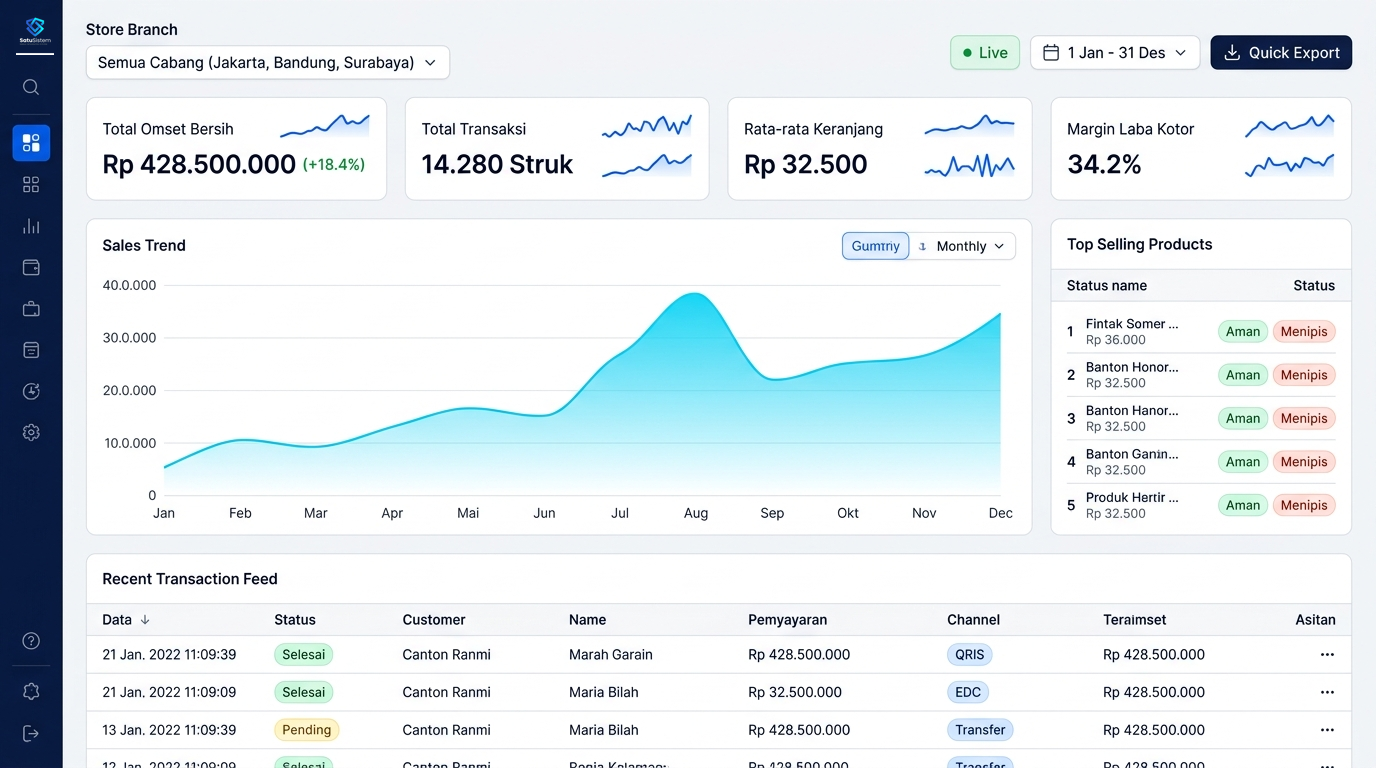The height and width of the screenshot is (768, 1376).
Task: Open the bar chart analytics sidebar icon
Action: [31, 226]
